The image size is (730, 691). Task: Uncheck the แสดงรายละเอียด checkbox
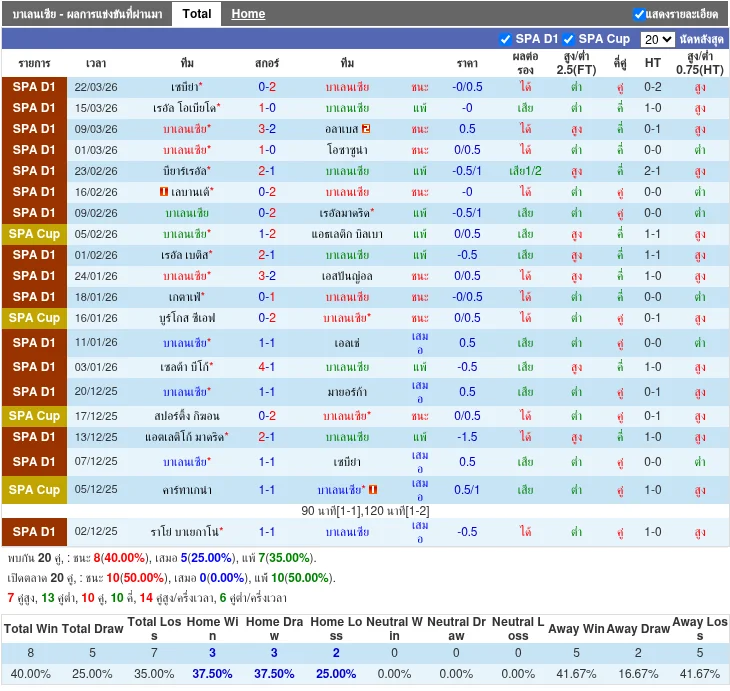(640, 14)
